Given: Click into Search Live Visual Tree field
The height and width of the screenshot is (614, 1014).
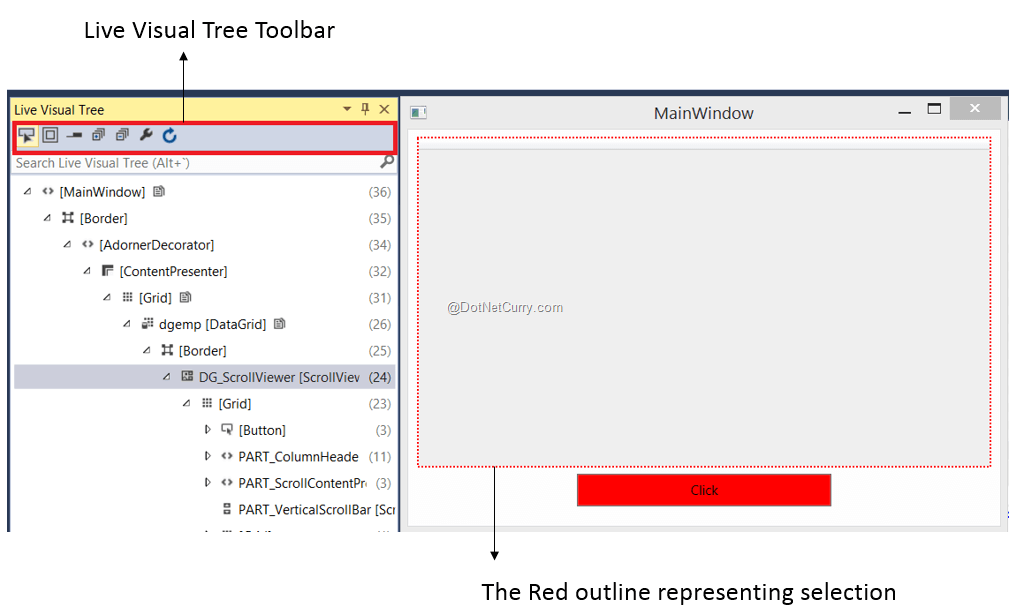Looking at the screenshot, I should point(190,163).
